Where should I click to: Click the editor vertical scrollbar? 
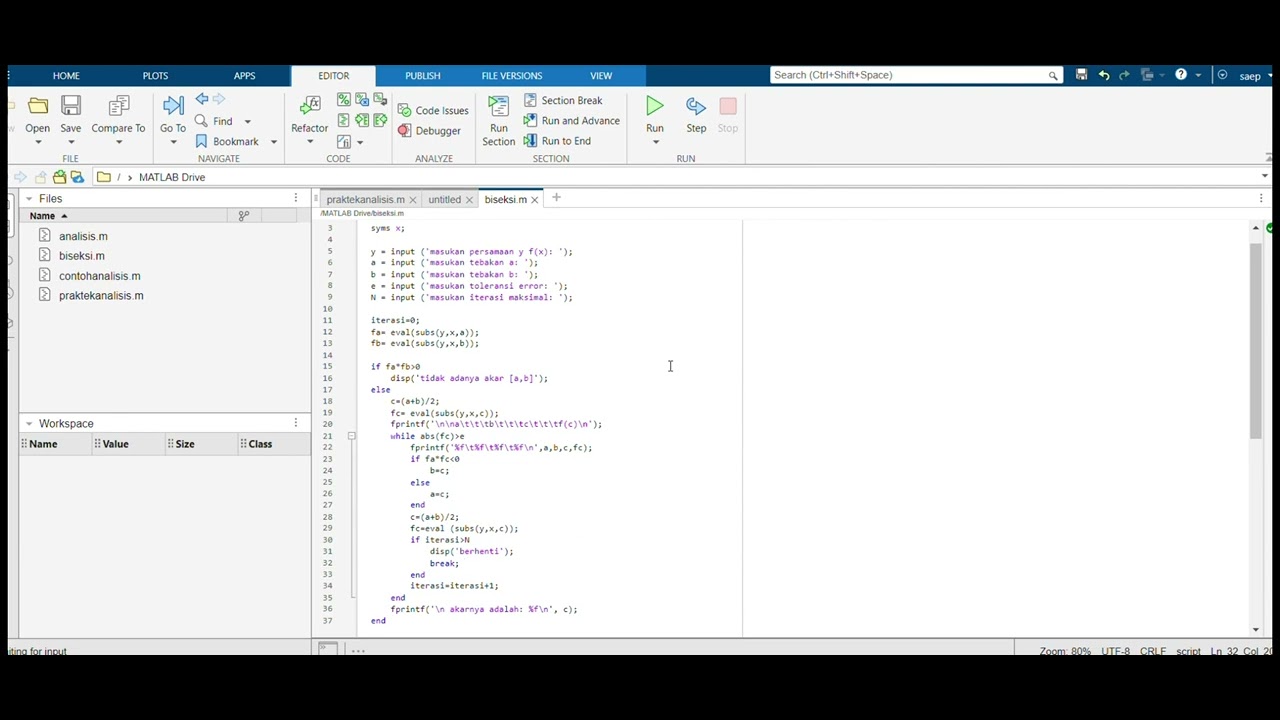point(1256,340)
